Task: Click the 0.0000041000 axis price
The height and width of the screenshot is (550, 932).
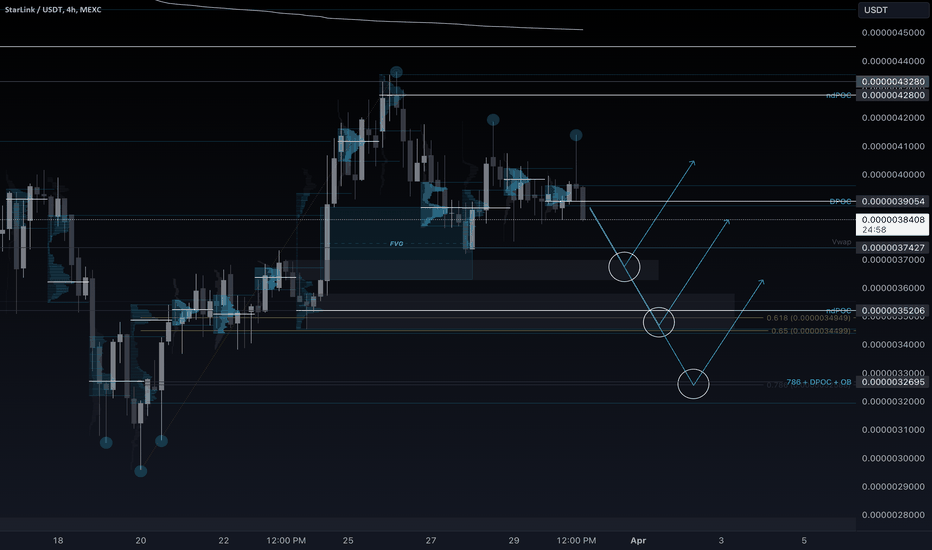Action: point(893,146)
